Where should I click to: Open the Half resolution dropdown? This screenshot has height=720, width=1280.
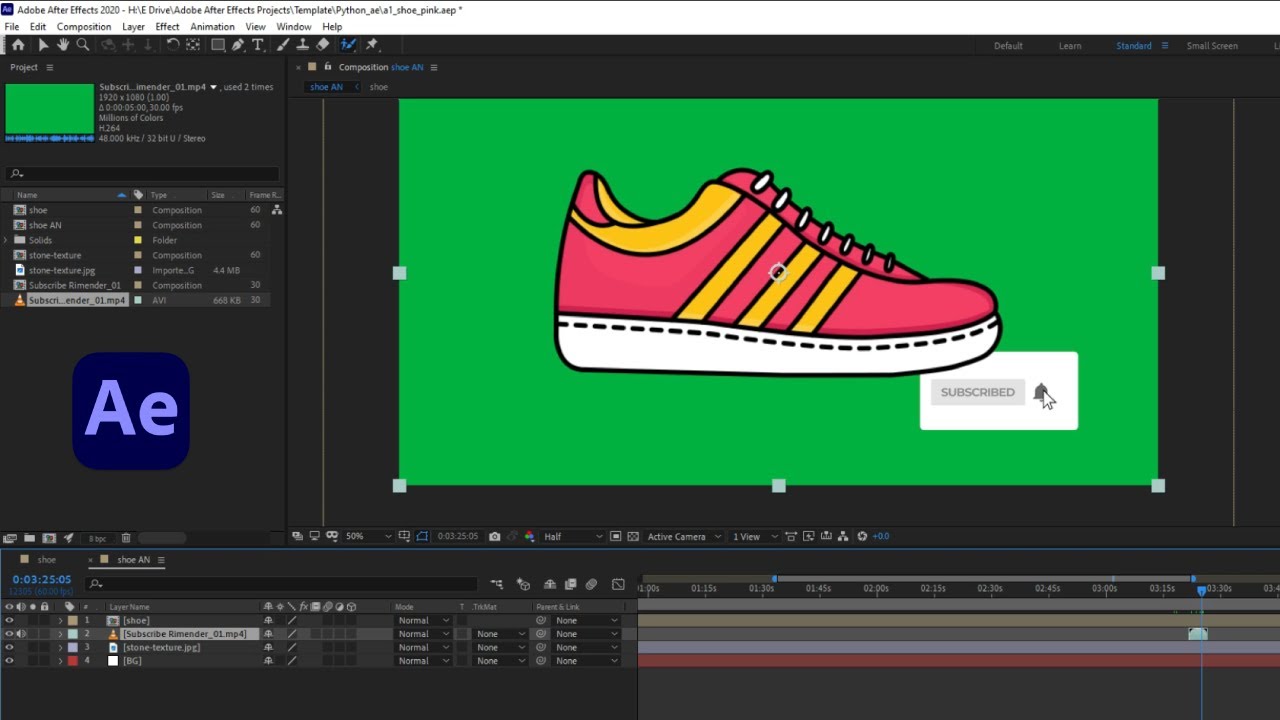click(x=573, y=537)
